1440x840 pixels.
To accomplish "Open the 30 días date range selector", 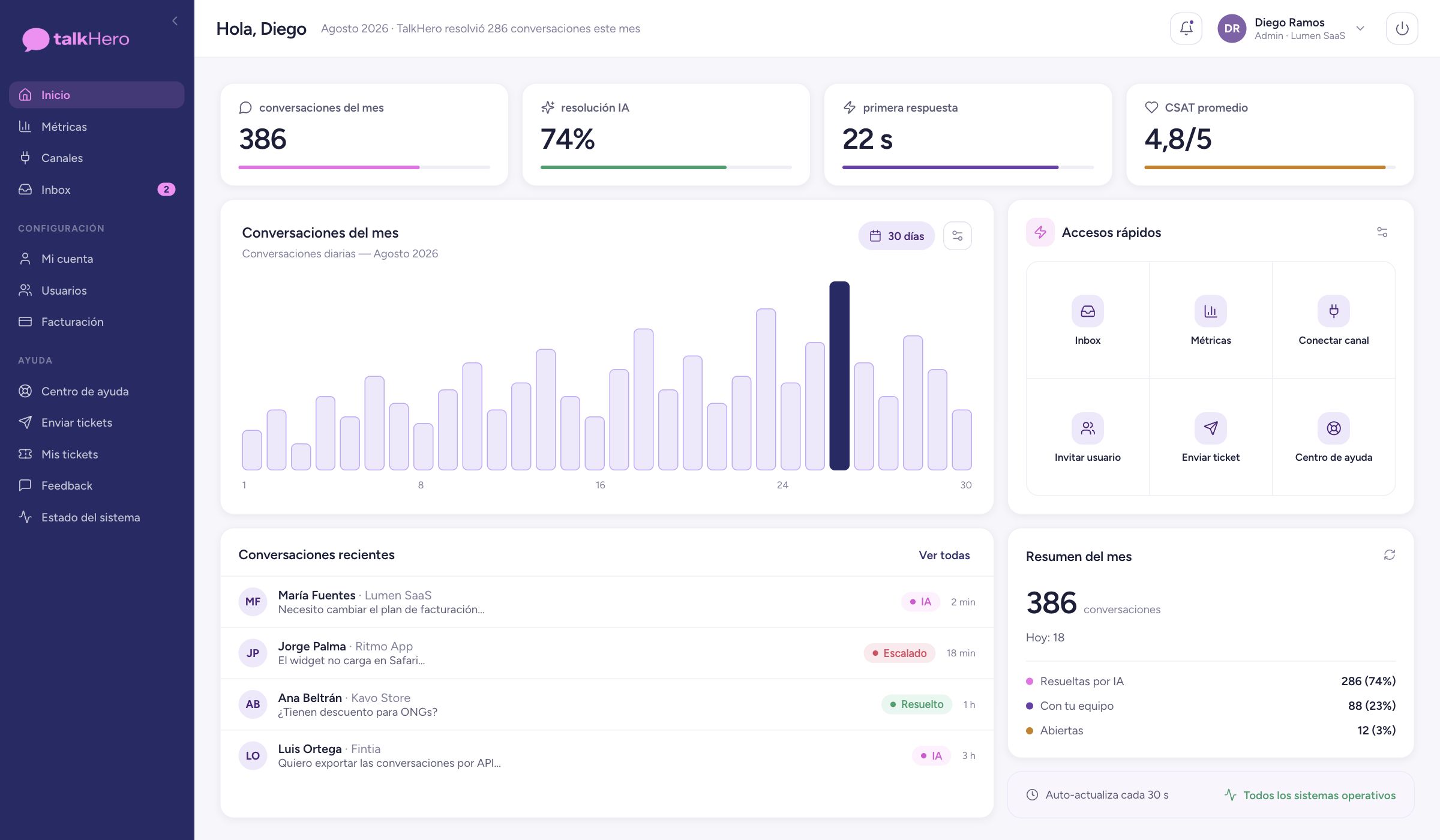I will click(896, 236).
